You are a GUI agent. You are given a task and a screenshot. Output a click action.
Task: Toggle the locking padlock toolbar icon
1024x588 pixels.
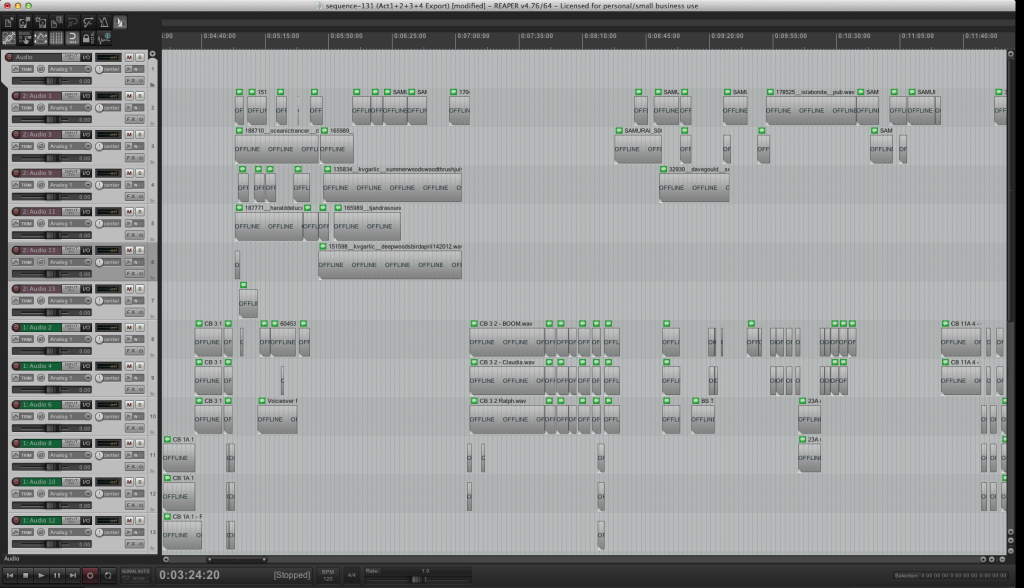point(89,38)
